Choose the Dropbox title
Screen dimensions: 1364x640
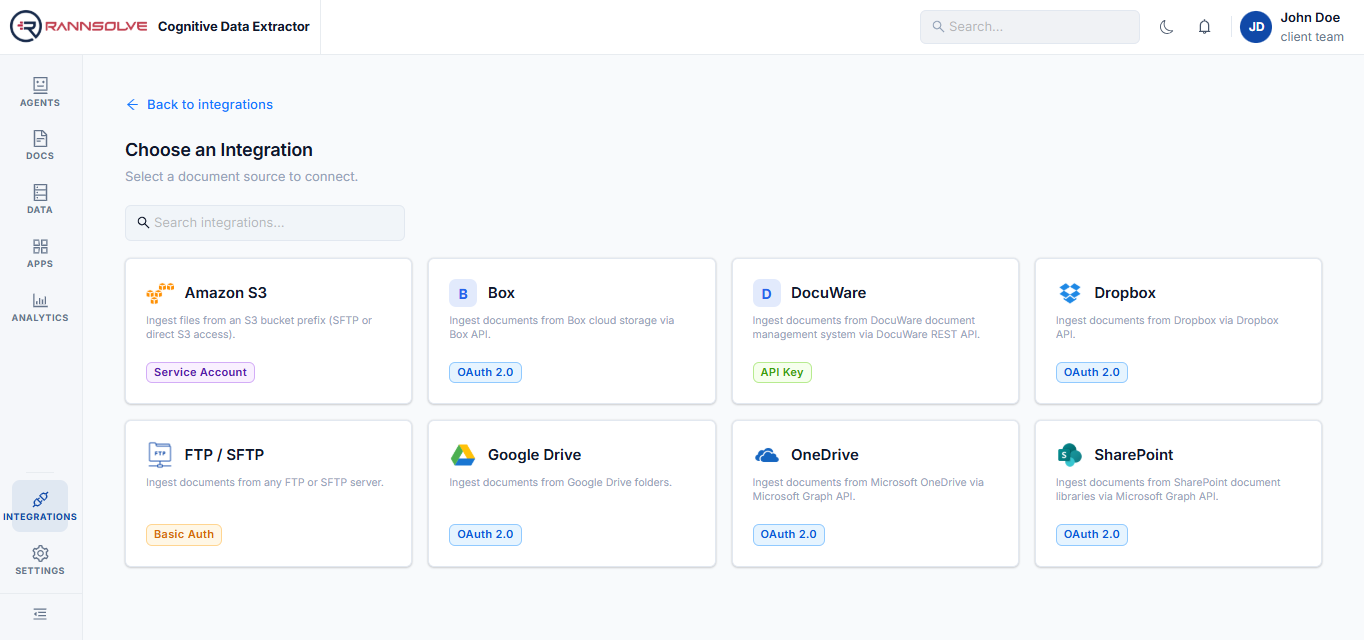click(x=1125, y=293)
